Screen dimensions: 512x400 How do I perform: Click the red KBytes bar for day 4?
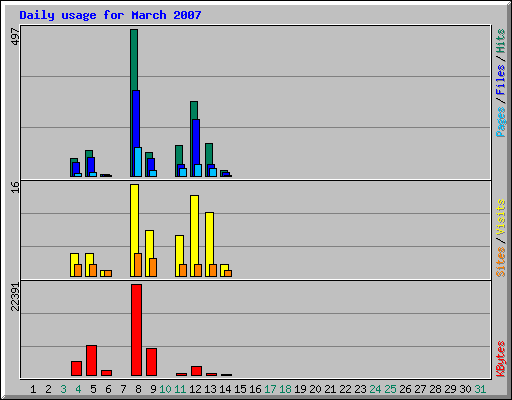(76, 368)
